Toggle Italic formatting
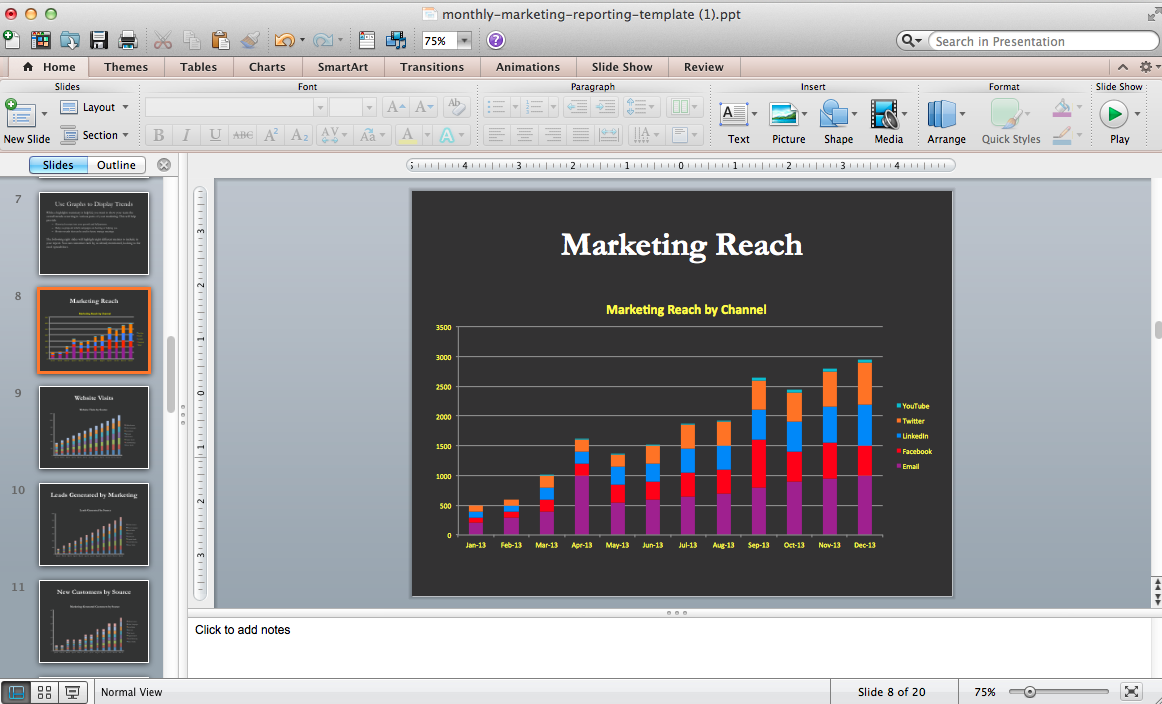1162x704 pixels. [186, 135]
